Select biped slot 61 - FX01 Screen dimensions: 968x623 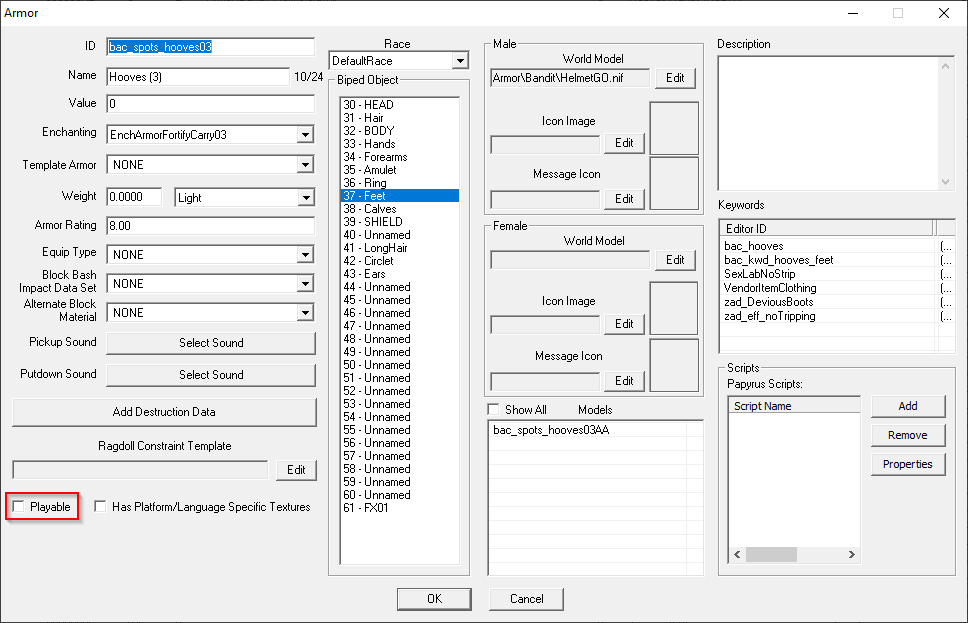tap(400, 508)
